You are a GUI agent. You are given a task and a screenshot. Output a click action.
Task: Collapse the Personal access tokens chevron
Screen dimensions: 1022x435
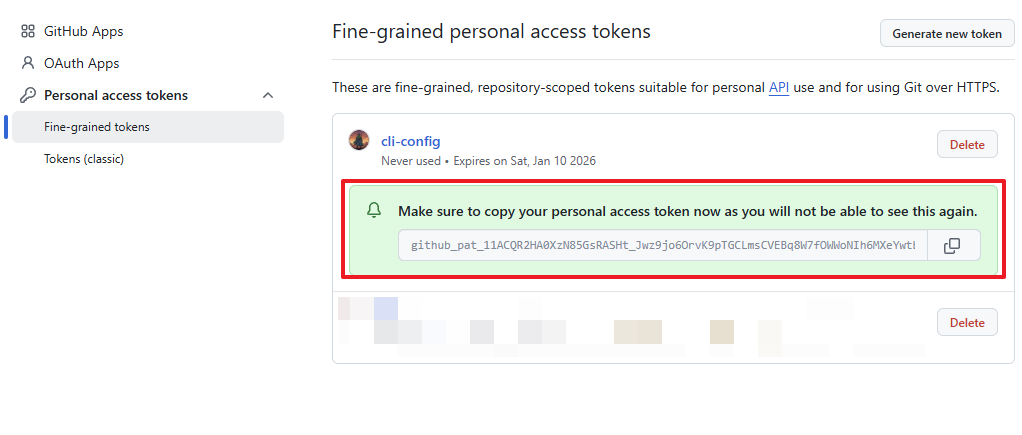click(268, 95)
